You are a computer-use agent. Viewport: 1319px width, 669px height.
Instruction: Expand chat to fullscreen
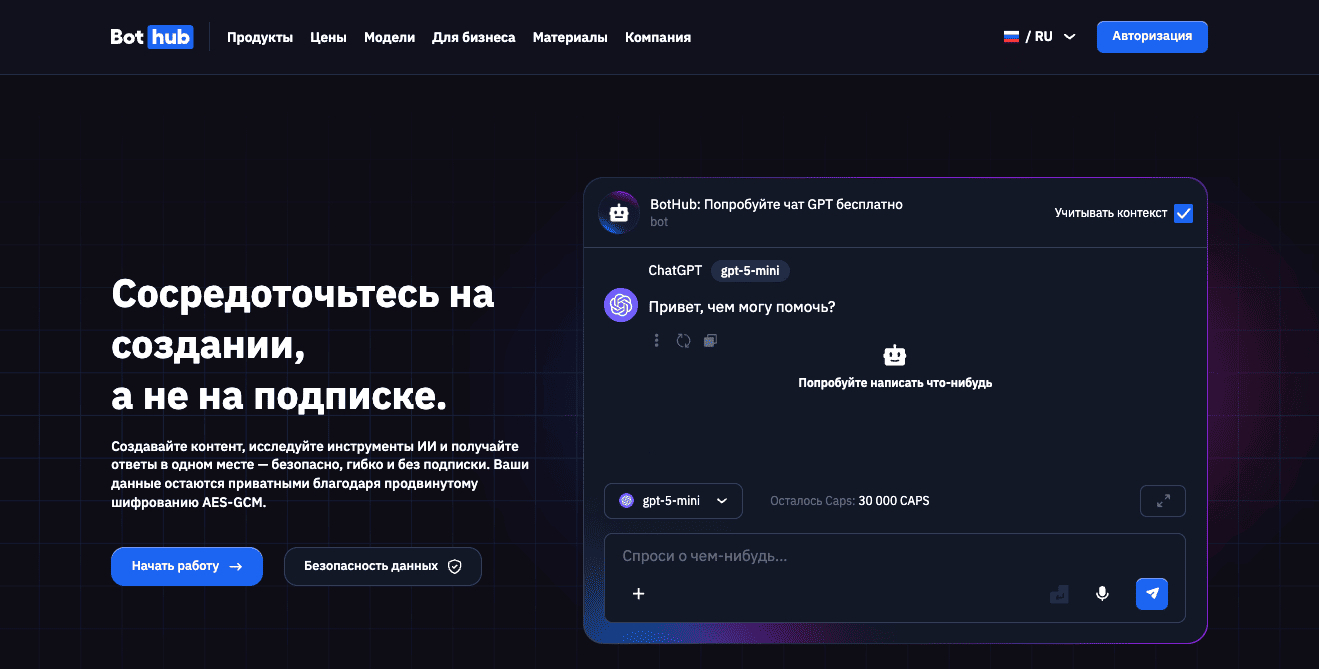point(1163,501)
